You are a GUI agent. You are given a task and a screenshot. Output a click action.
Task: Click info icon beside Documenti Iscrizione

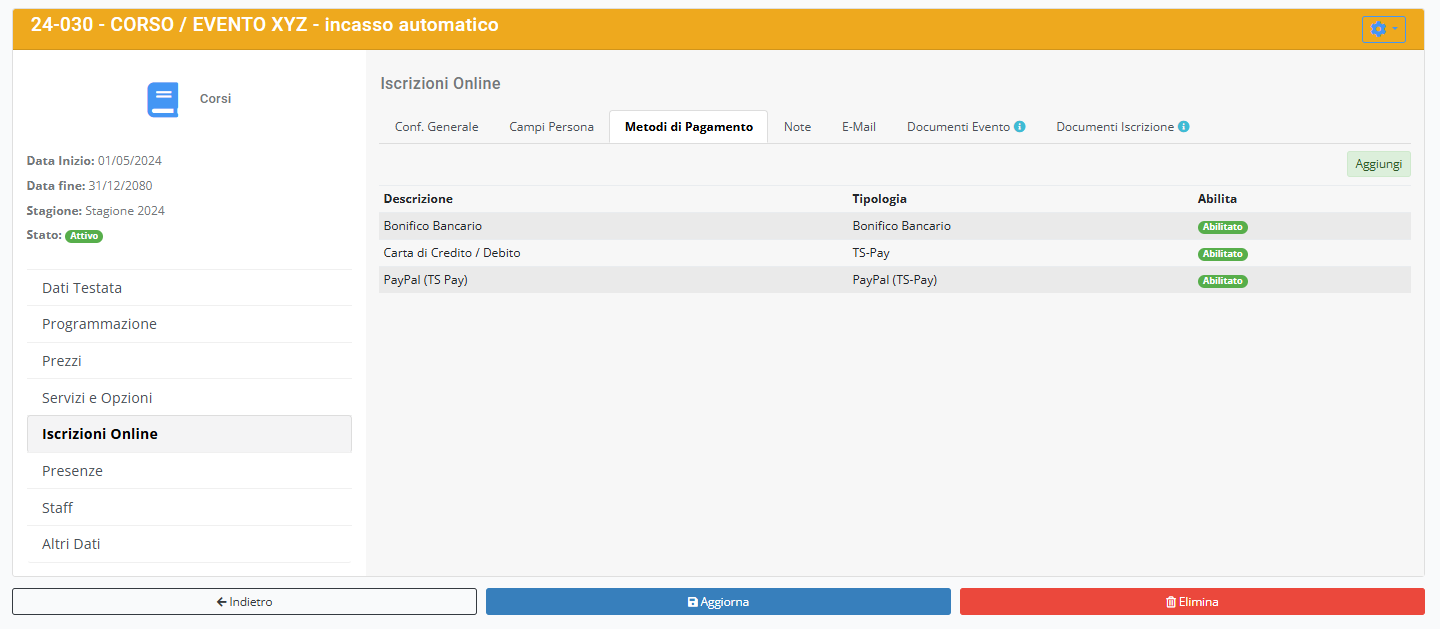pyautogui.click(x=1184, y=127)
